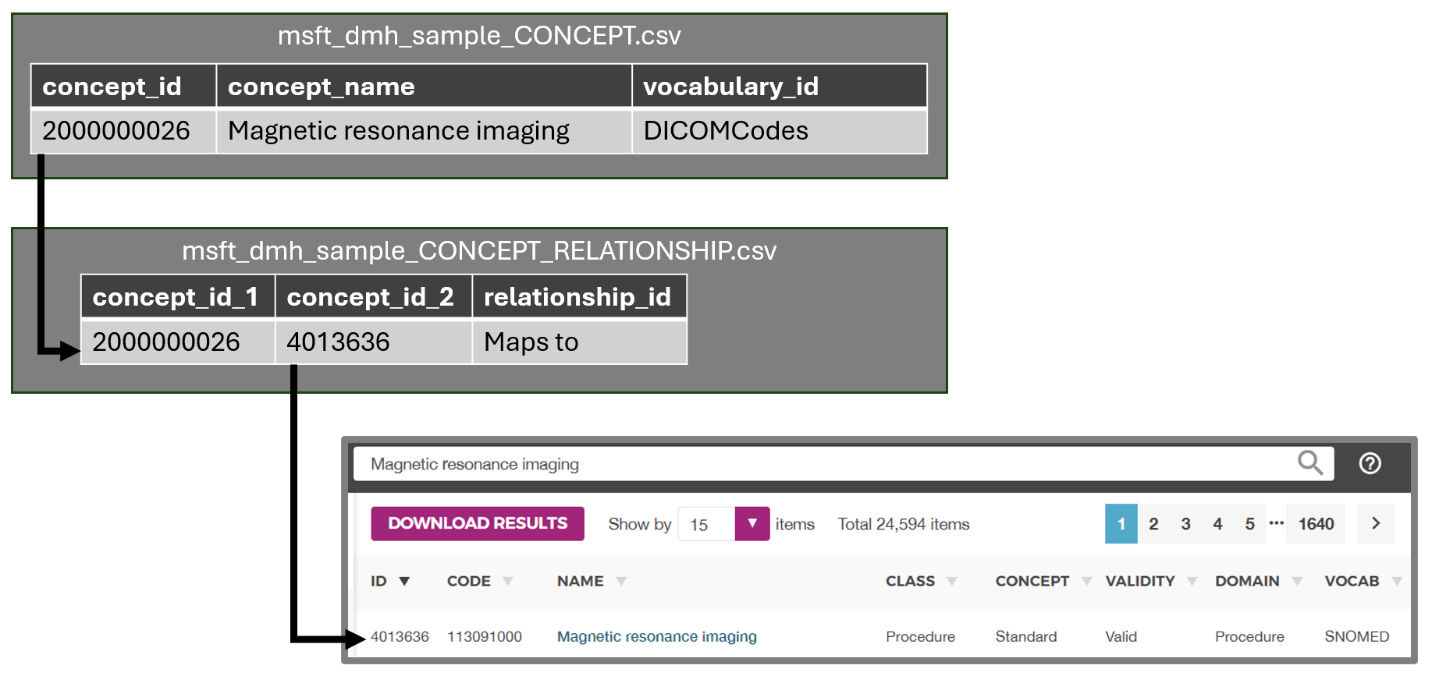Open the VOCAB column filter icon
The height and width of the screenshot is (676, 1432).
[1396, 581]
